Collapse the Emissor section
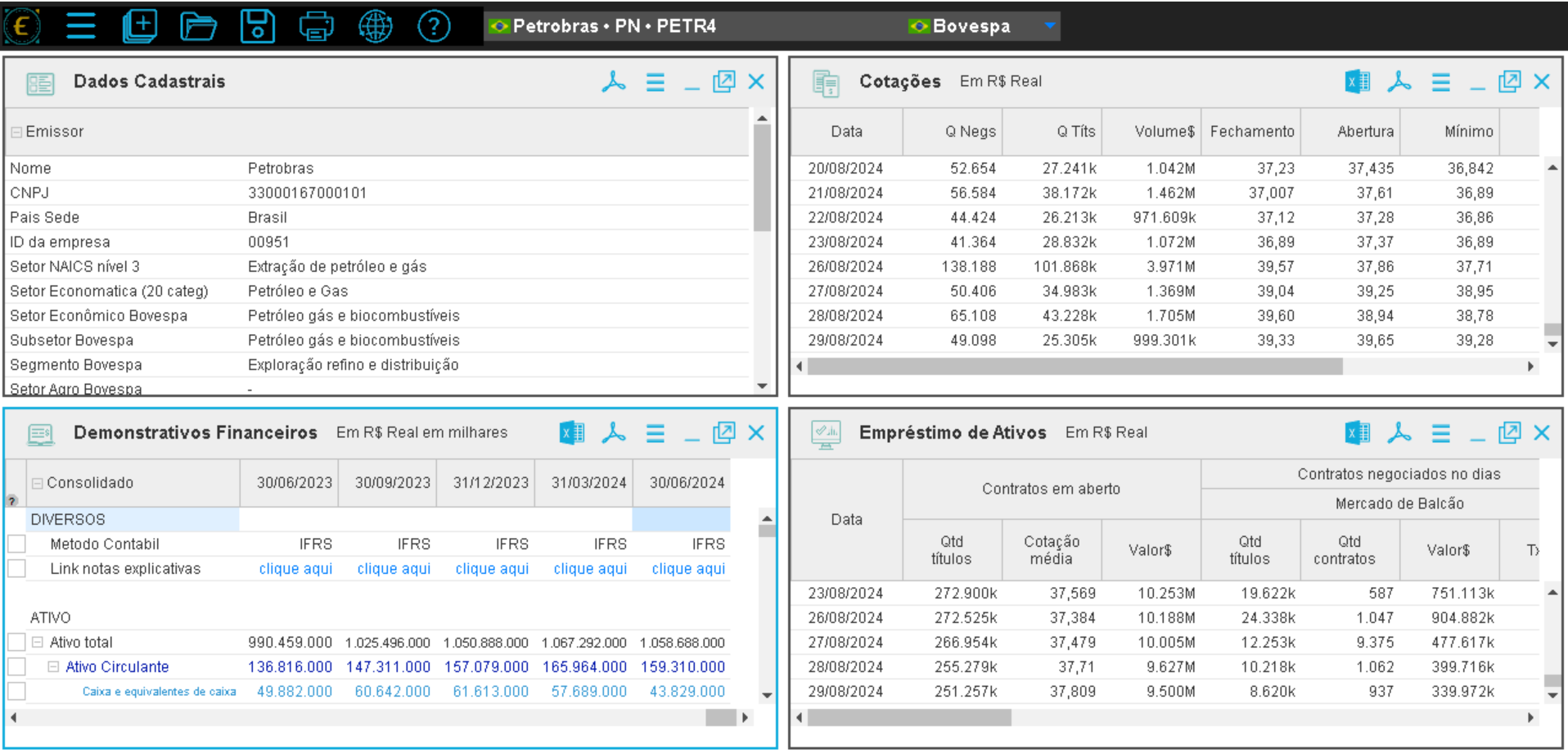The height and width of the screenshot is (754, 1568). (16, 132)
